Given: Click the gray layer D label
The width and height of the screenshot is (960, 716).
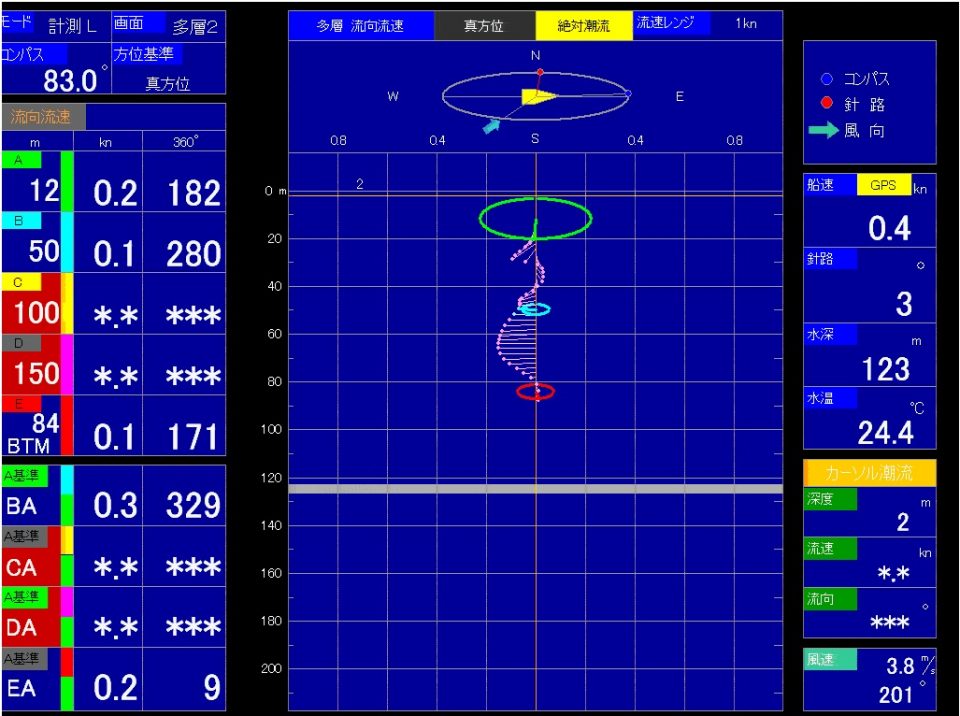Looking at the screenshot, I should (x=21, y=344).
